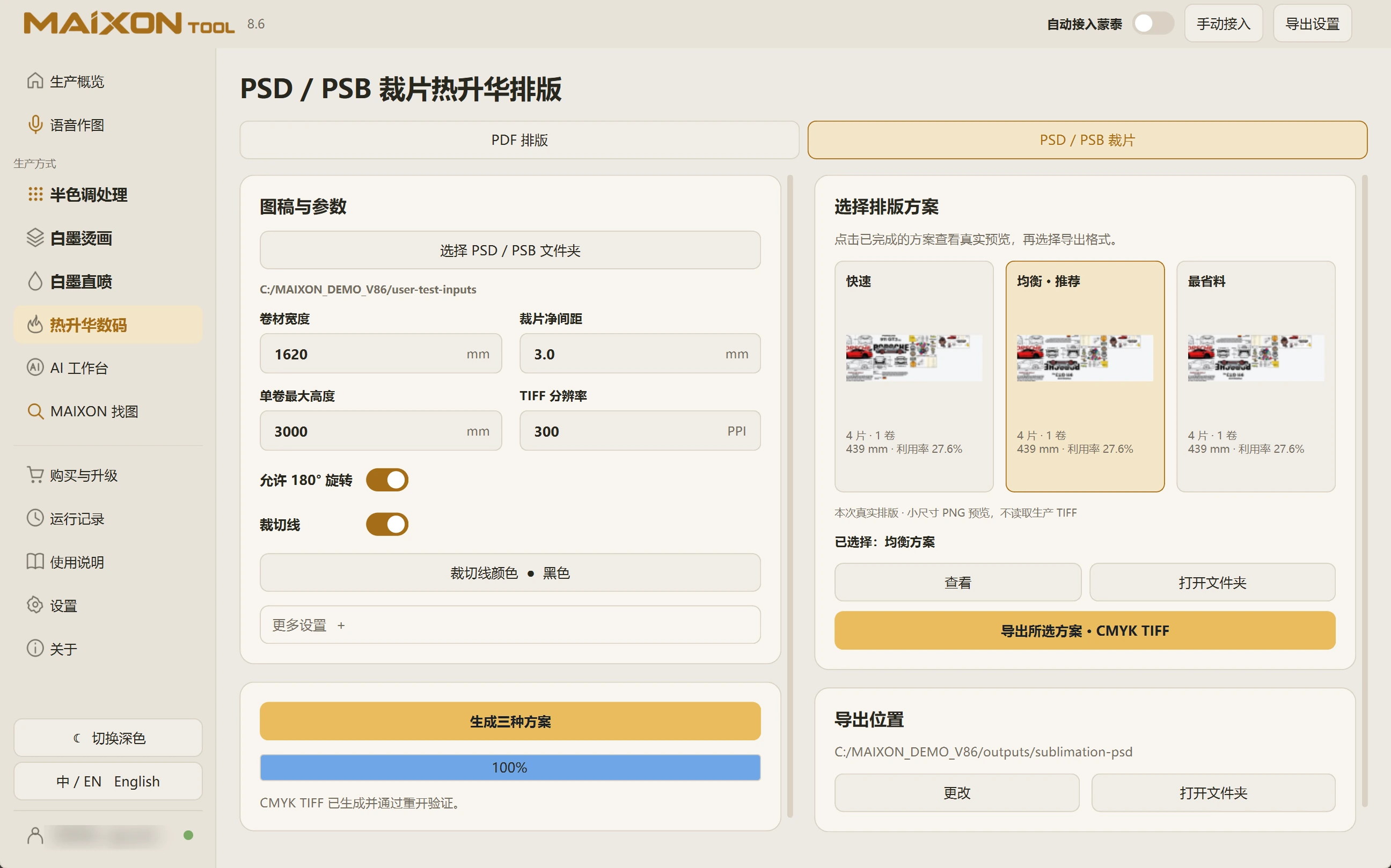Click the green online status dot
The width and height of the screenshot is (1391, 868).
(188, 835)
